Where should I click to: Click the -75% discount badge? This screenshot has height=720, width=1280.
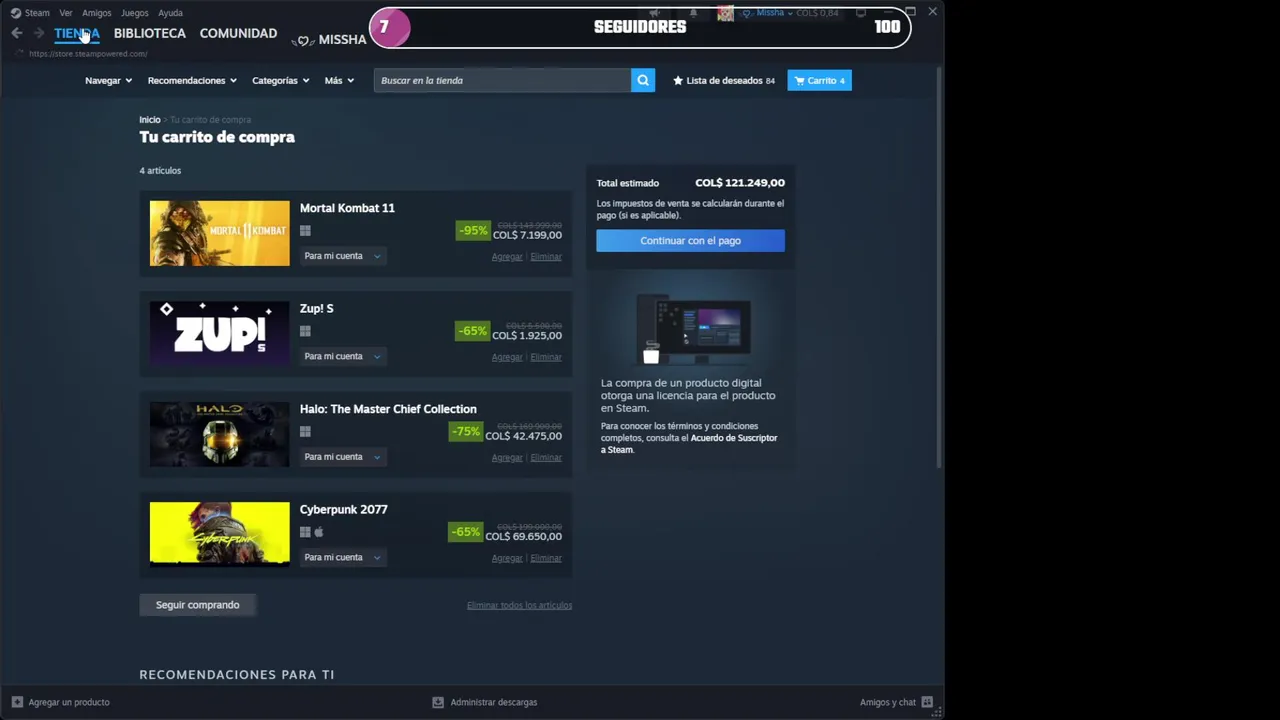tap(466, 431)
